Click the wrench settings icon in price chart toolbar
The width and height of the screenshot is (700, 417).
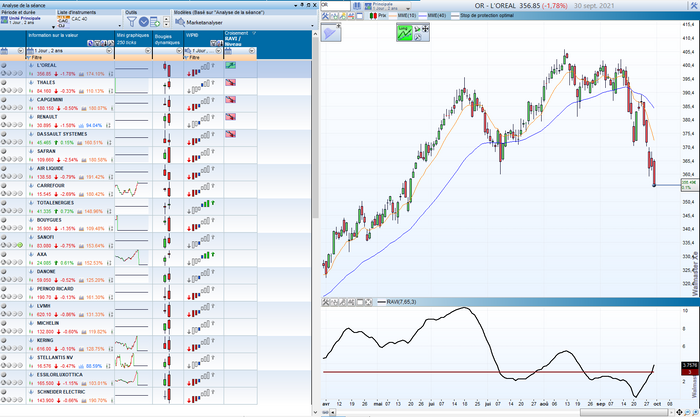tap(325, 16)
